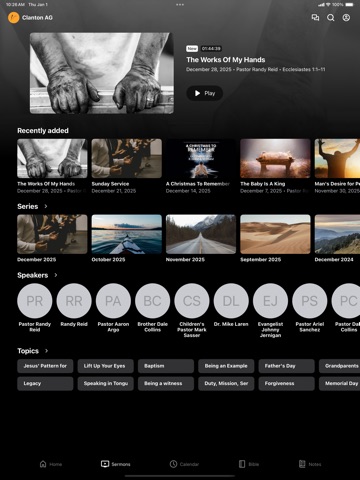Select Pastor Aaron Argo avatar
Viewport: 360px width, 480px height.
coord(113,301)
